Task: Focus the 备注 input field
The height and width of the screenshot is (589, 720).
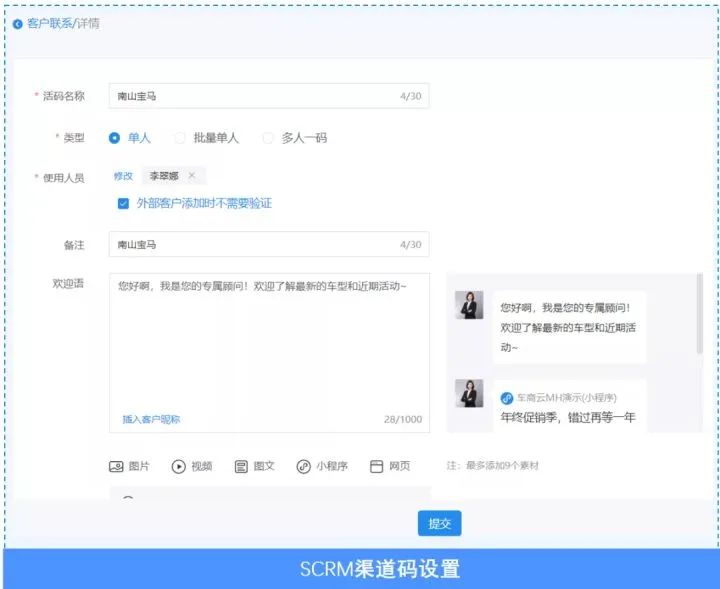Action: (269, 244)
